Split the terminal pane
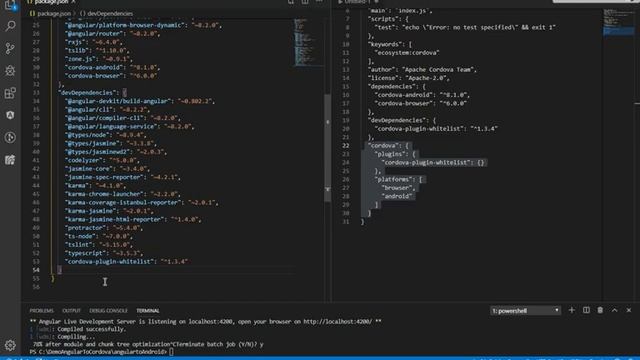 click(586, 310)
